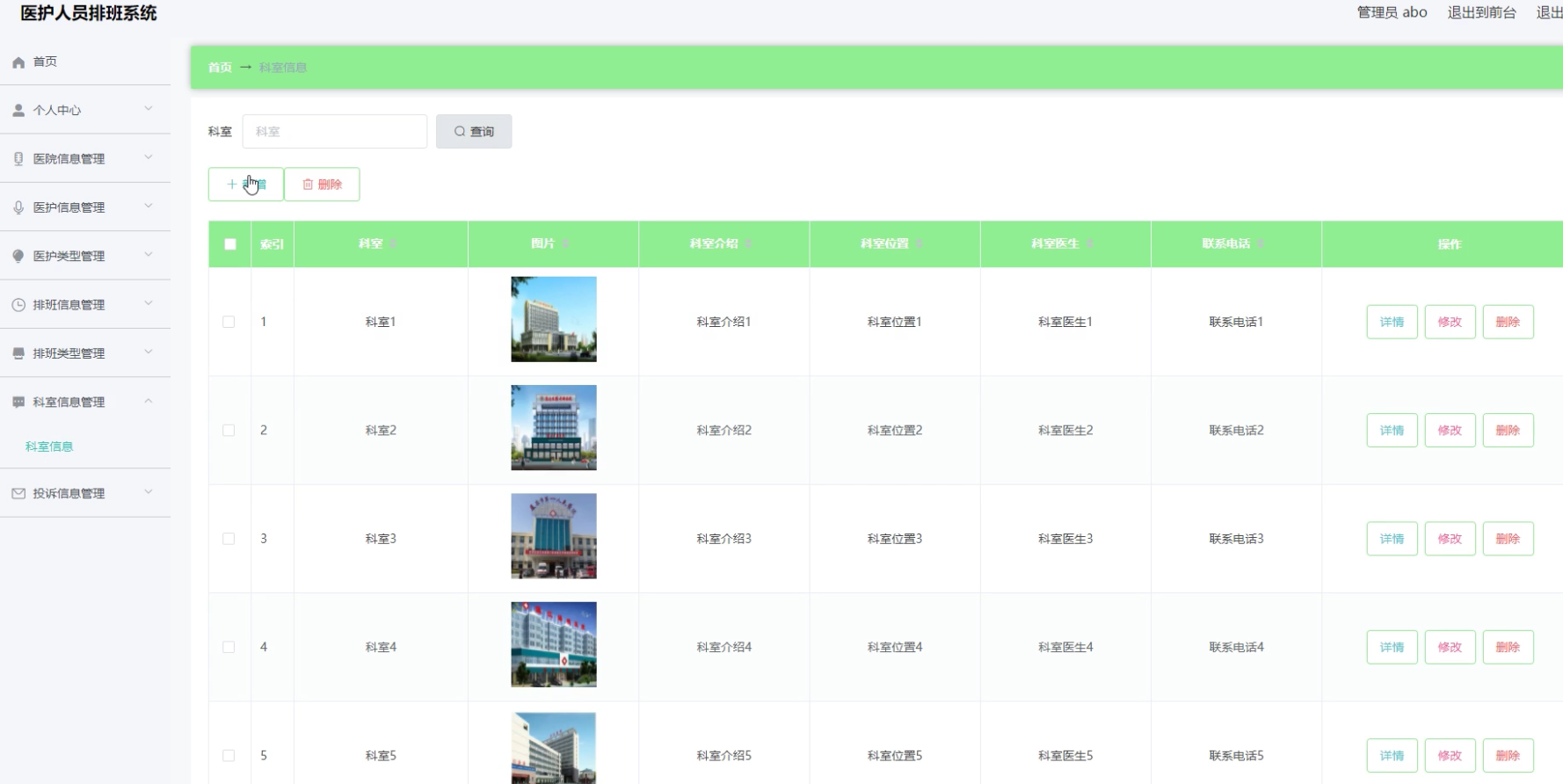1563x784 pixels.
Task: Click the bulb icon beside 医护类型管理
Action: [x=18, y=256]
